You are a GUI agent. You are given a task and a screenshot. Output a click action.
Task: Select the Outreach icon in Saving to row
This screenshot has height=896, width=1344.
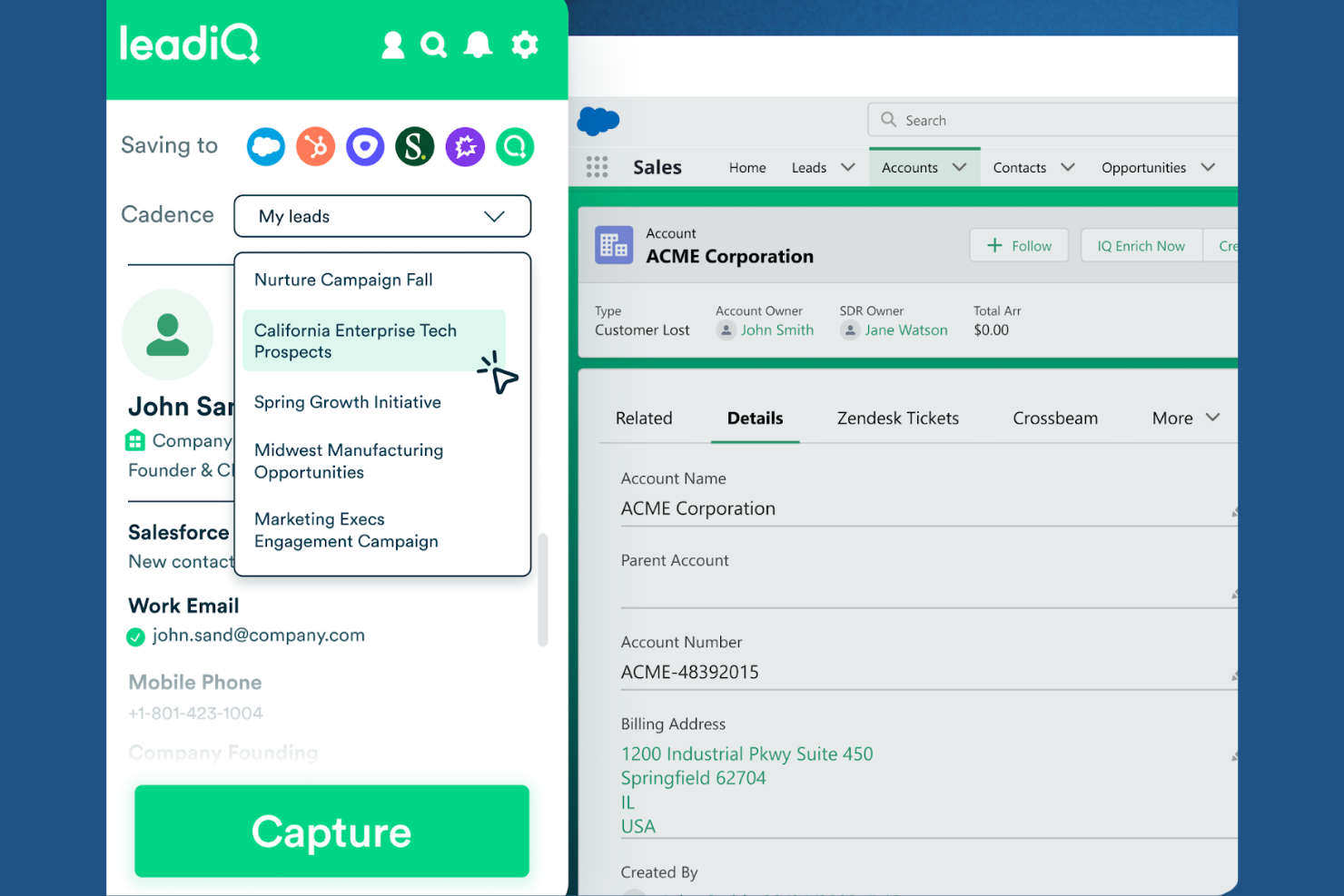click(x=365, y=146)
